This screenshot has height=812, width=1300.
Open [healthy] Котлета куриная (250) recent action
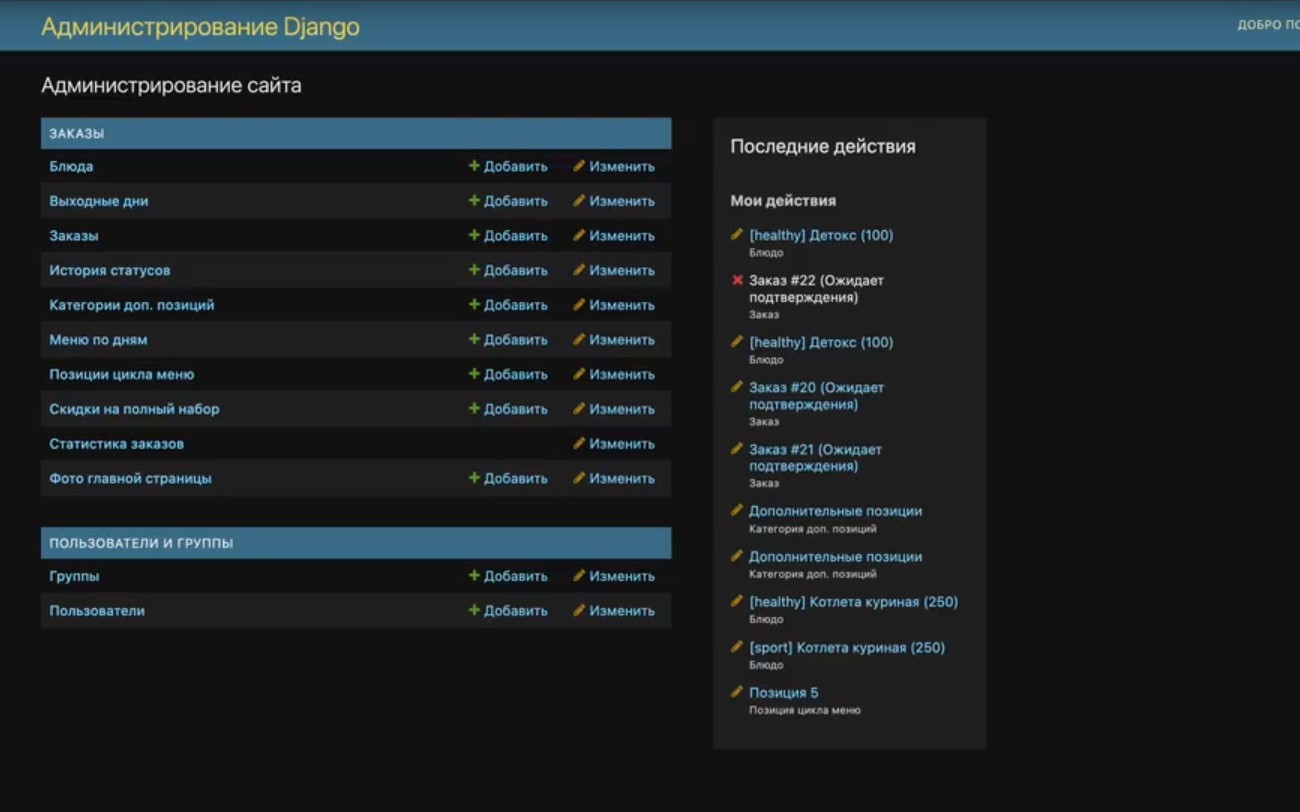(853, 602)
